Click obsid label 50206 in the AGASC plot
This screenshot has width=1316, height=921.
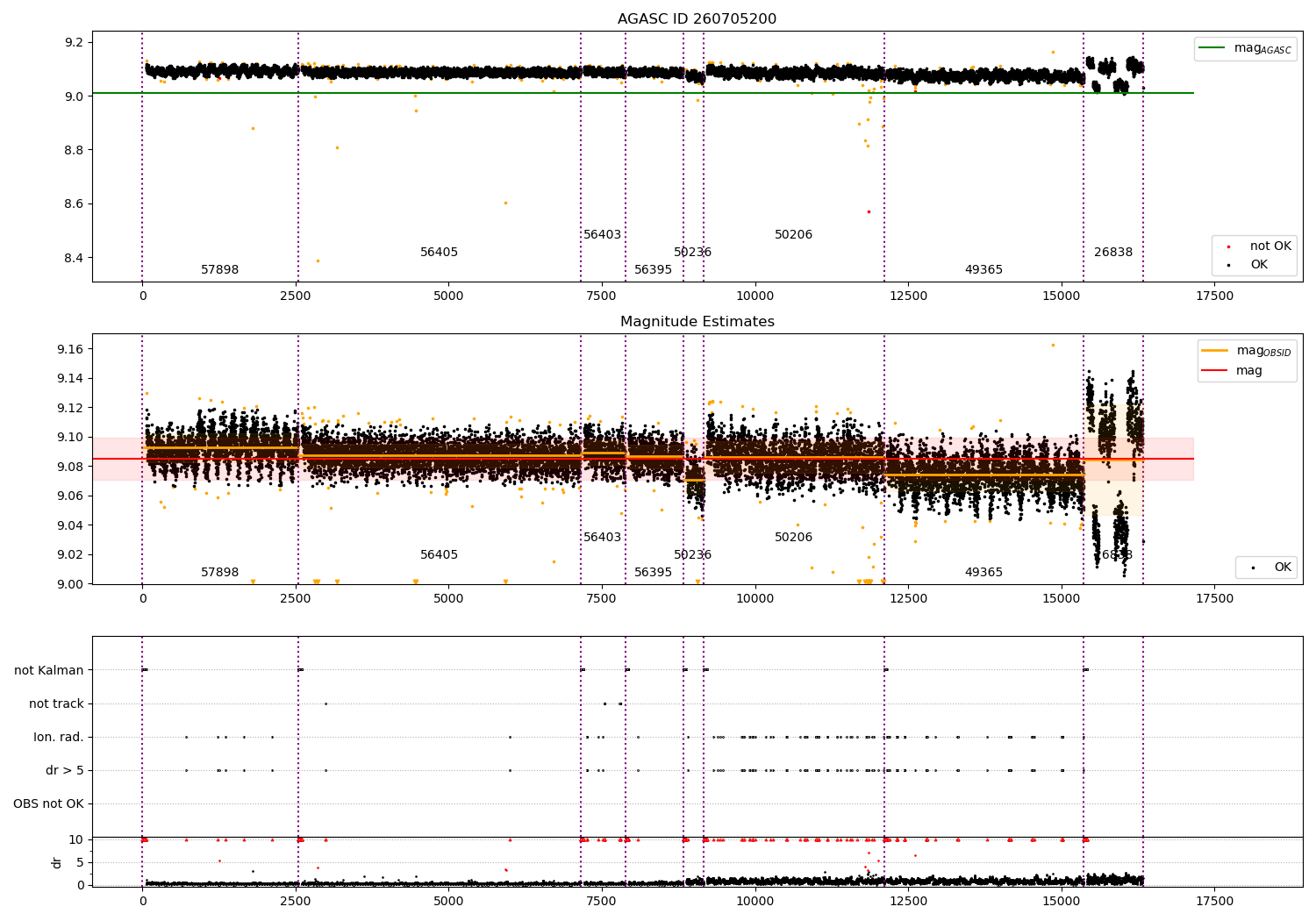pos(793,235)
